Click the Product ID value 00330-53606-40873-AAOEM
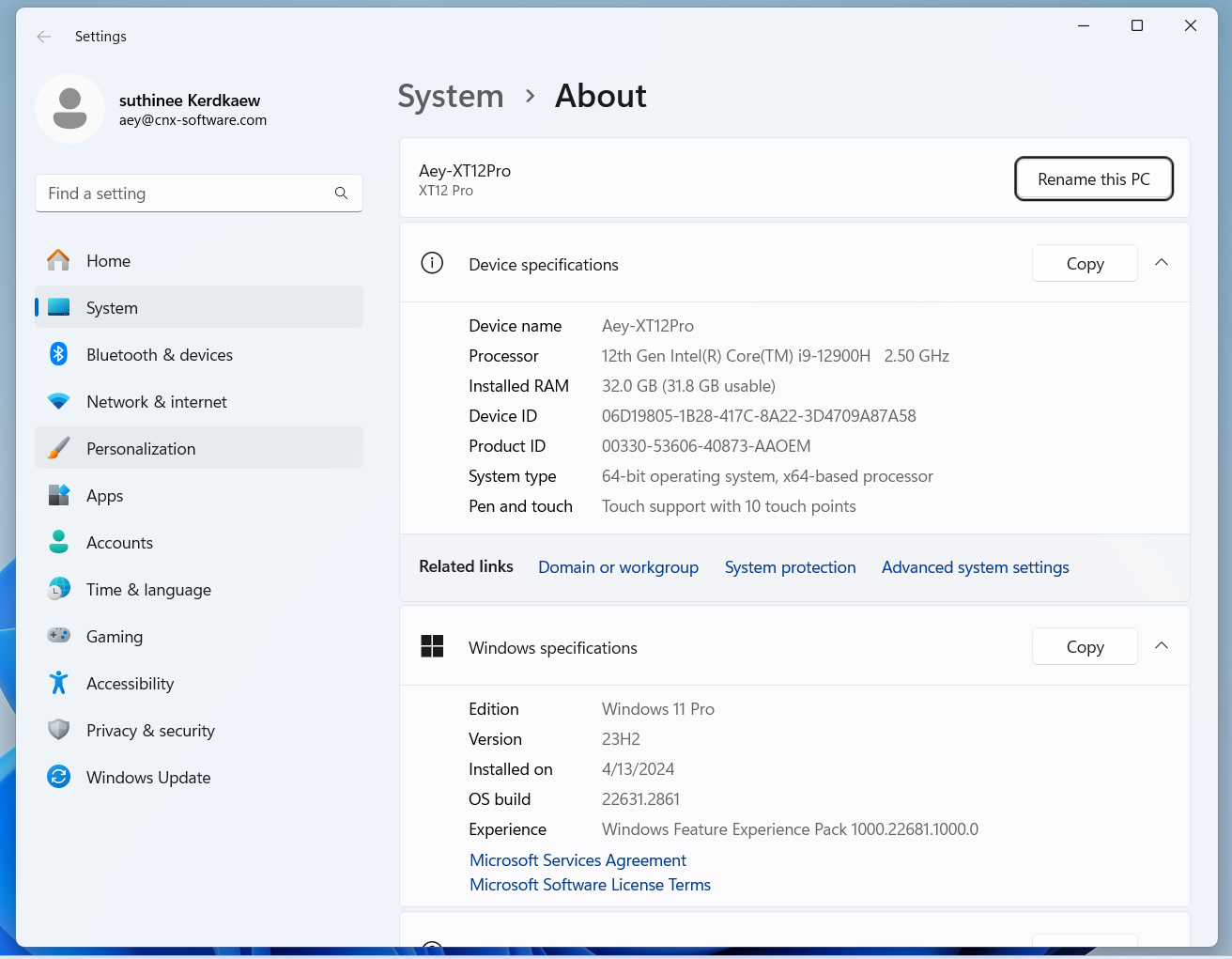Screen dimensions: 1232x959 pyautogui.click(x=706, y=446)
